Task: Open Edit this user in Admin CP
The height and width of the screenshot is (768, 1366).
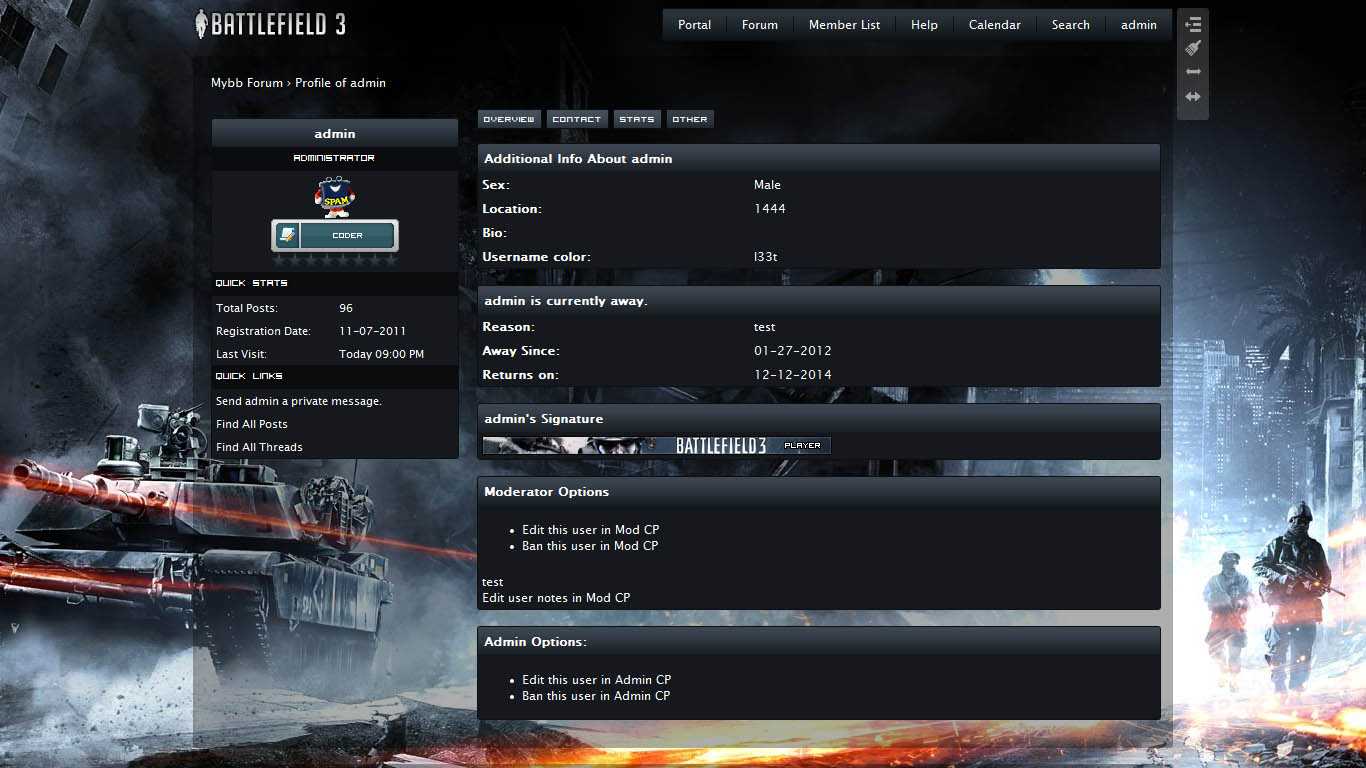Action: 596,680
